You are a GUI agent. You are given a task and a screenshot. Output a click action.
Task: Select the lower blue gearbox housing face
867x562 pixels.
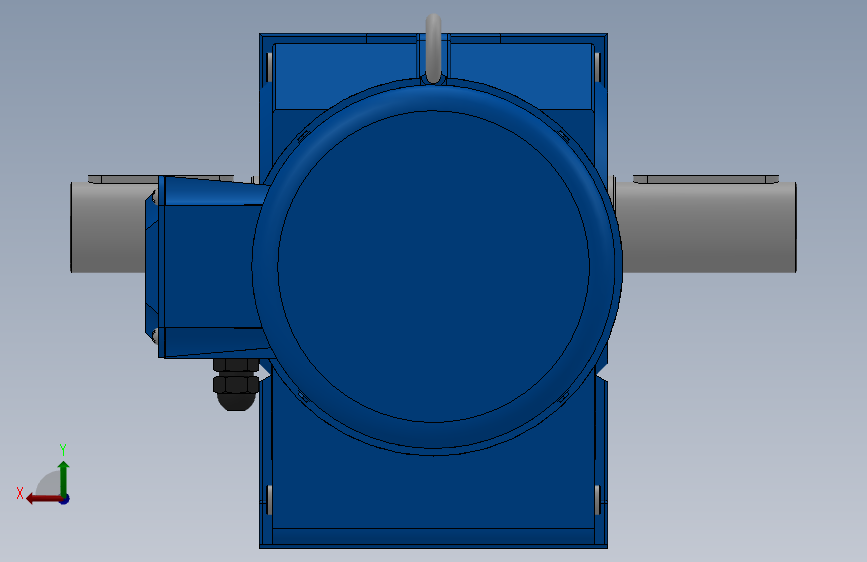point(434,492)
